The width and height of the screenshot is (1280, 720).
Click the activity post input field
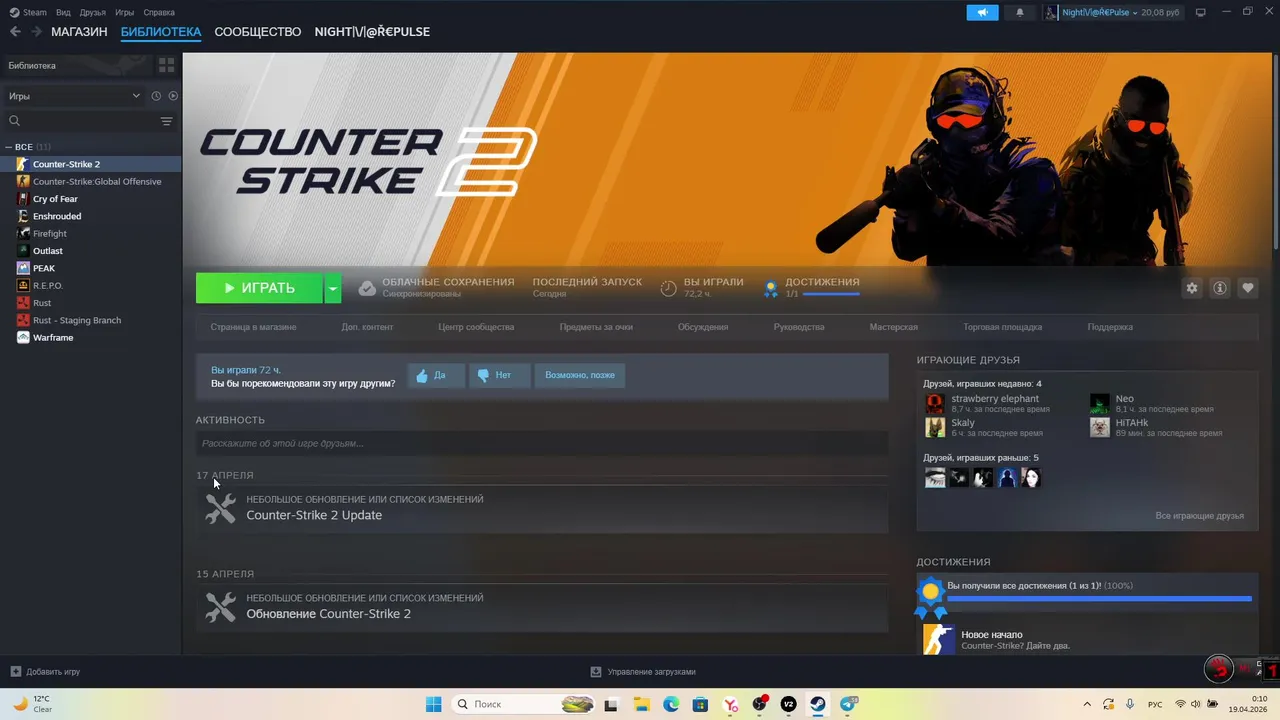tap(542, 443)
